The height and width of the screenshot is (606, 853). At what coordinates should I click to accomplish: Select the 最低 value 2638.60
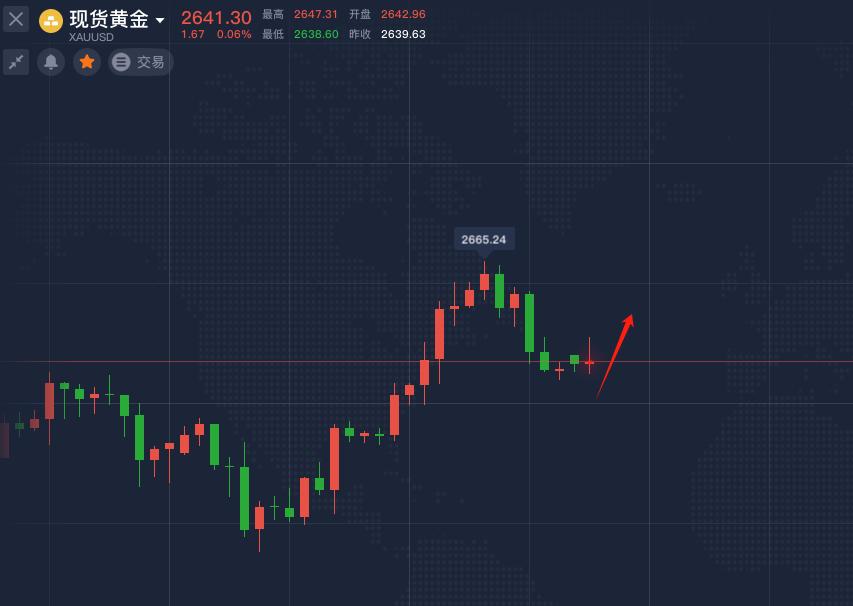click(x=316, y=34)
